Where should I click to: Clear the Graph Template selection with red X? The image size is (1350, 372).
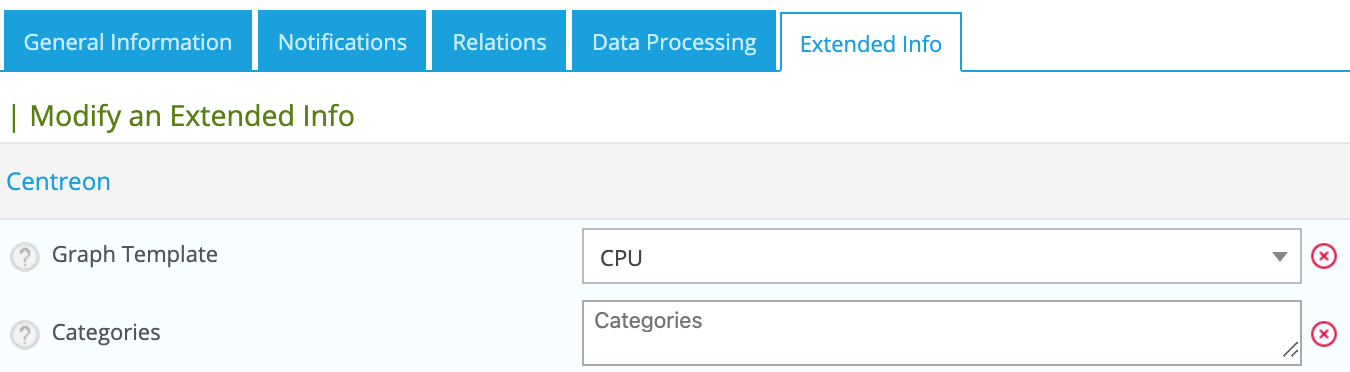[x=1323, y=257]
